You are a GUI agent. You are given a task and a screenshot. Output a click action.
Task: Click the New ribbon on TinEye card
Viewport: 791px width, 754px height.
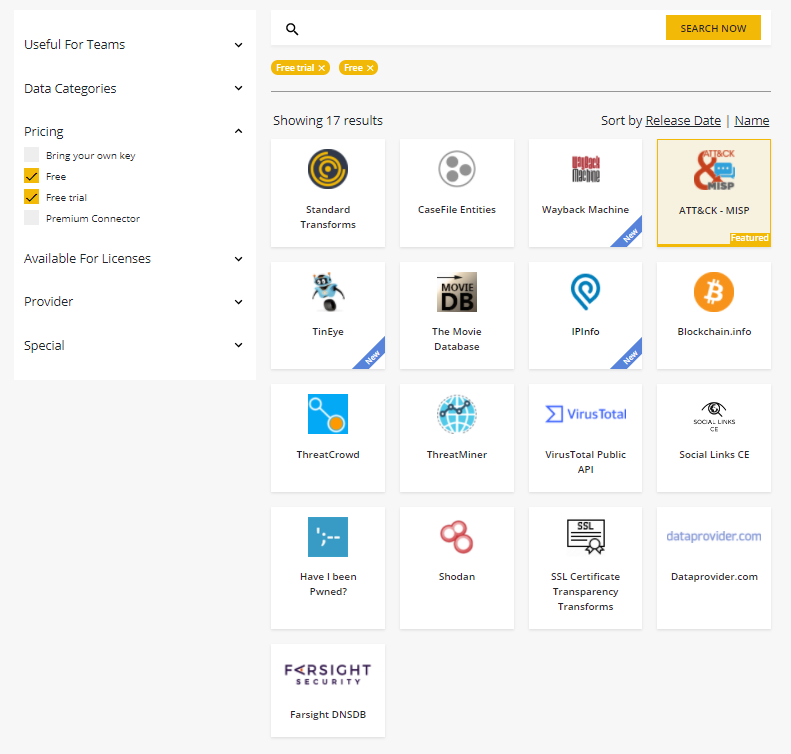coord(372,357)
